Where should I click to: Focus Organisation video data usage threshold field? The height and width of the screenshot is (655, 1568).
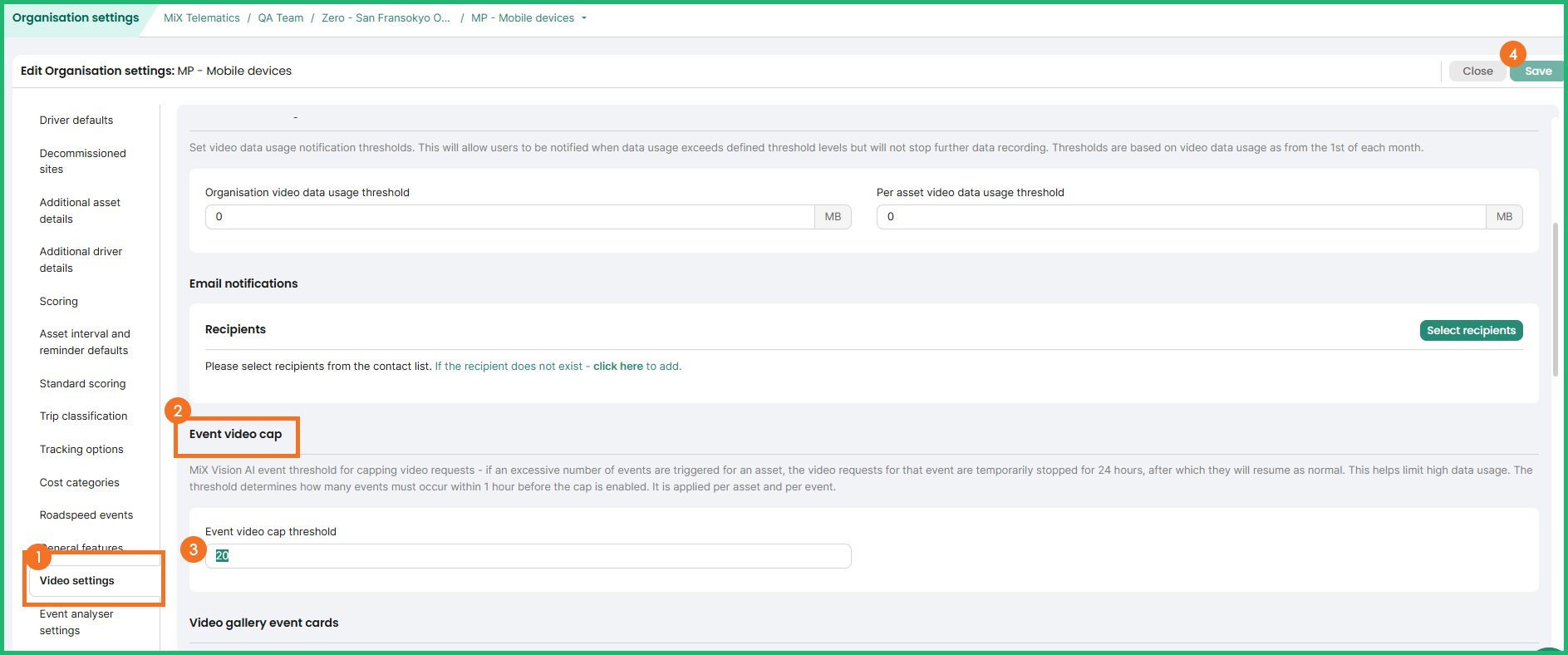[509, 217]
